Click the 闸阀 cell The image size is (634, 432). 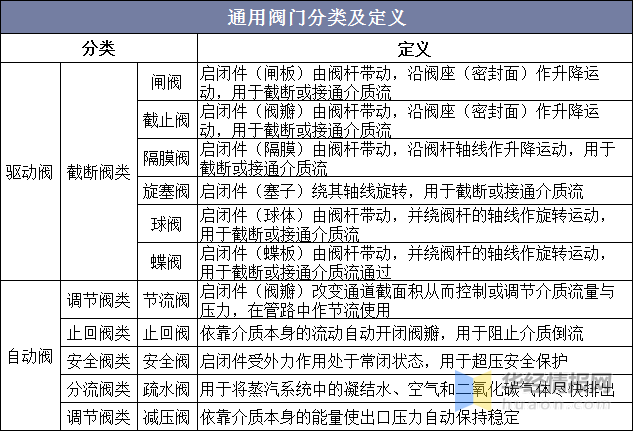(167, 82)
